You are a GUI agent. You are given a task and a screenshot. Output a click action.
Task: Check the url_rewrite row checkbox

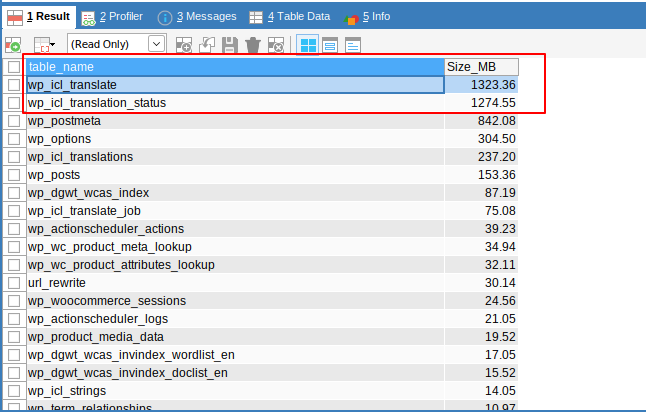coord(14,283)
